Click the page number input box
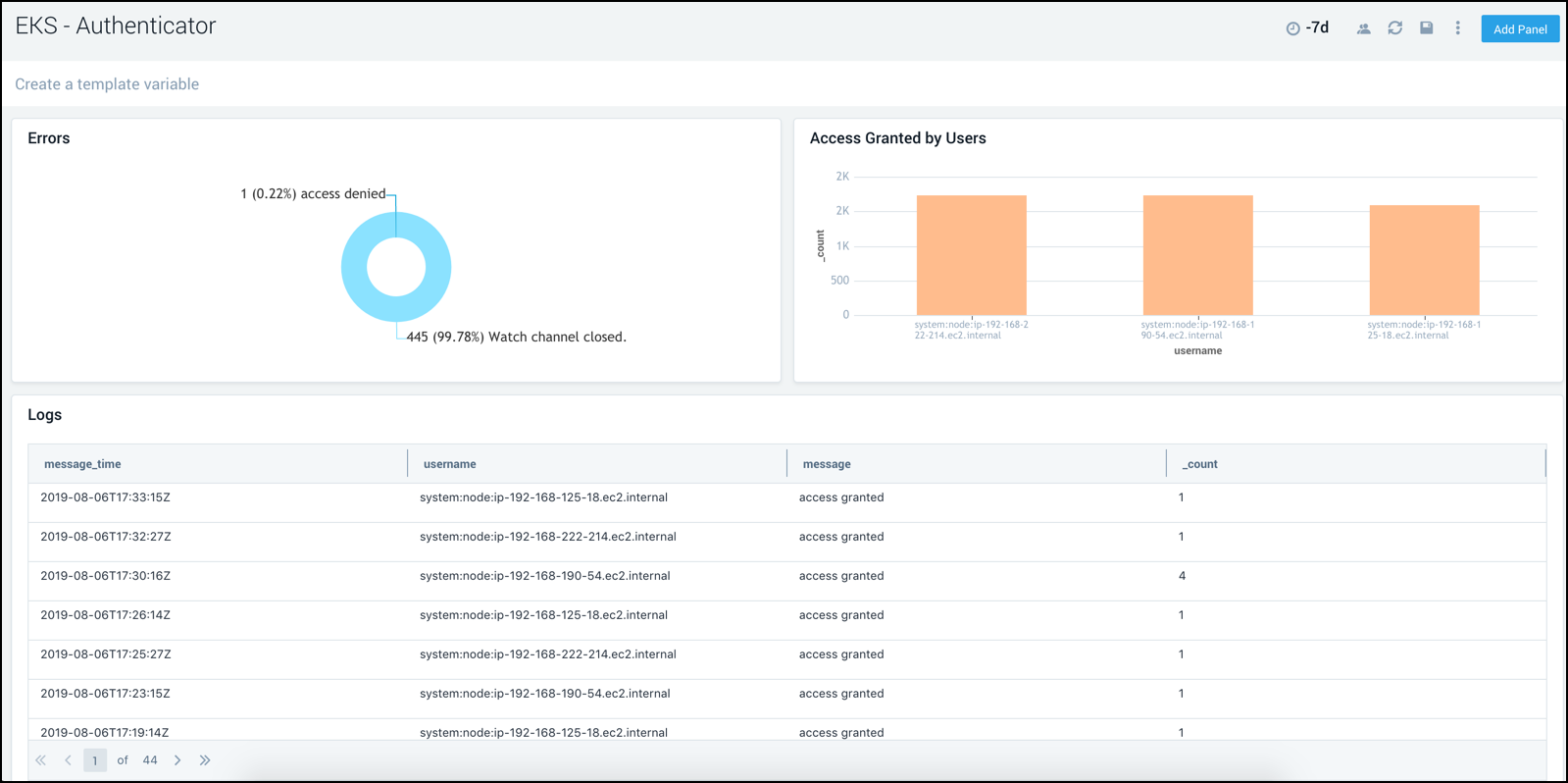 point(95,760)
